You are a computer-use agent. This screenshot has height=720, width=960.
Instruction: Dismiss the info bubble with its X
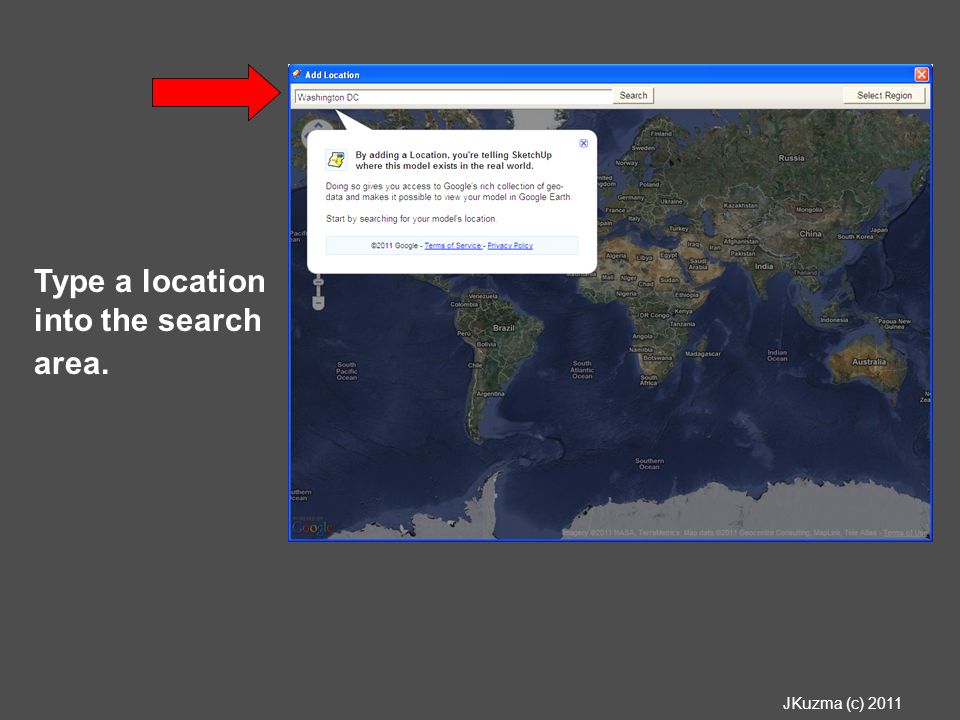click(x=583, y=143)
